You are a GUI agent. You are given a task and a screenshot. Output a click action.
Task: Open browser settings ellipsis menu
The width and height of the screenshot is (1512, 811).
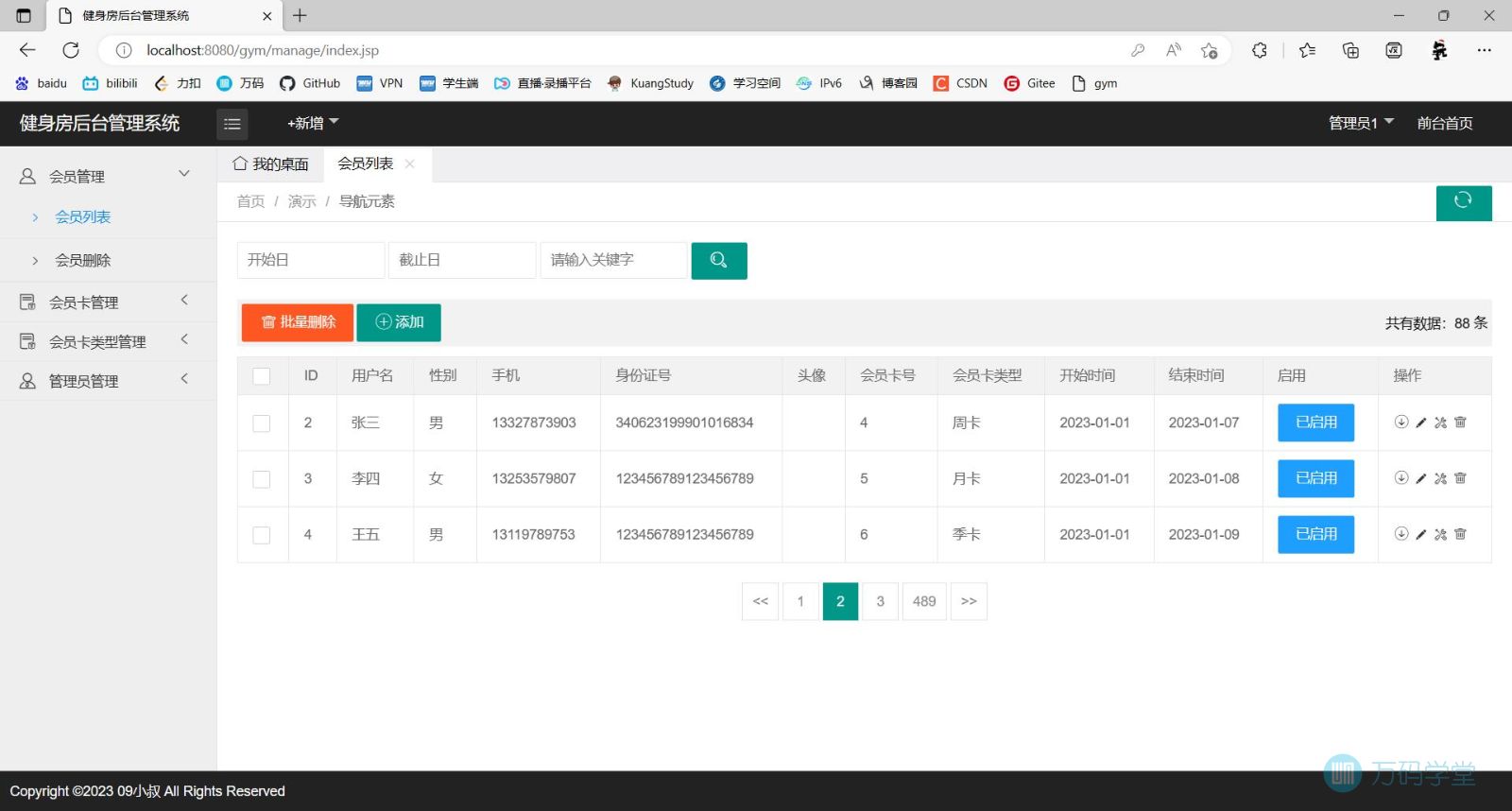(1485, 50)
